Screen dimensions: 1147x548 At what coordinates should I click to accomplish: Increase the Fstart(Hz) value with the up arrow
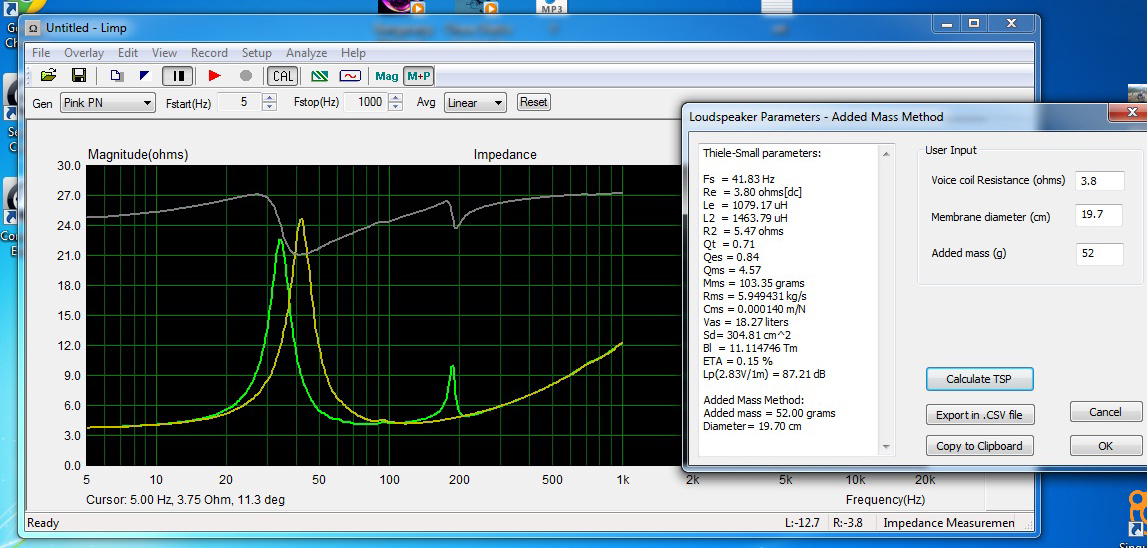click(269, 98)
